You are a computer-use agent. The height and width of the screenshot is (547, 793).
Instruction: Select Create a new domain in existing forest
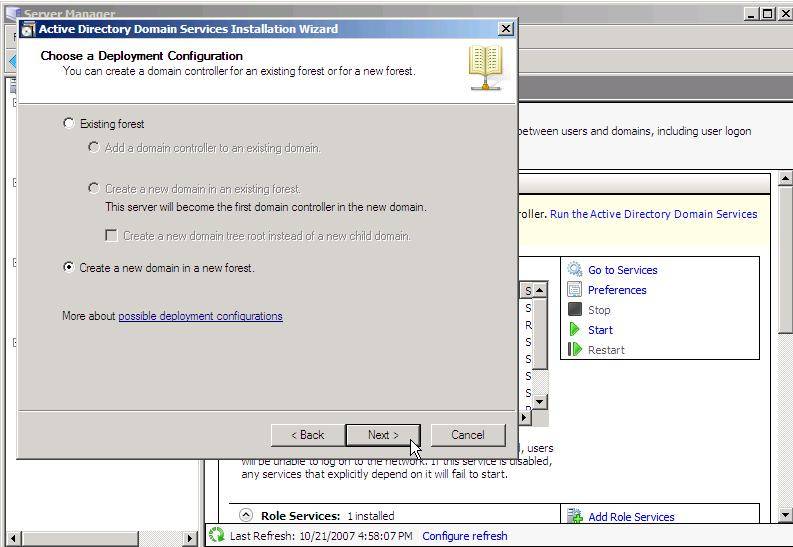[94, 189]
